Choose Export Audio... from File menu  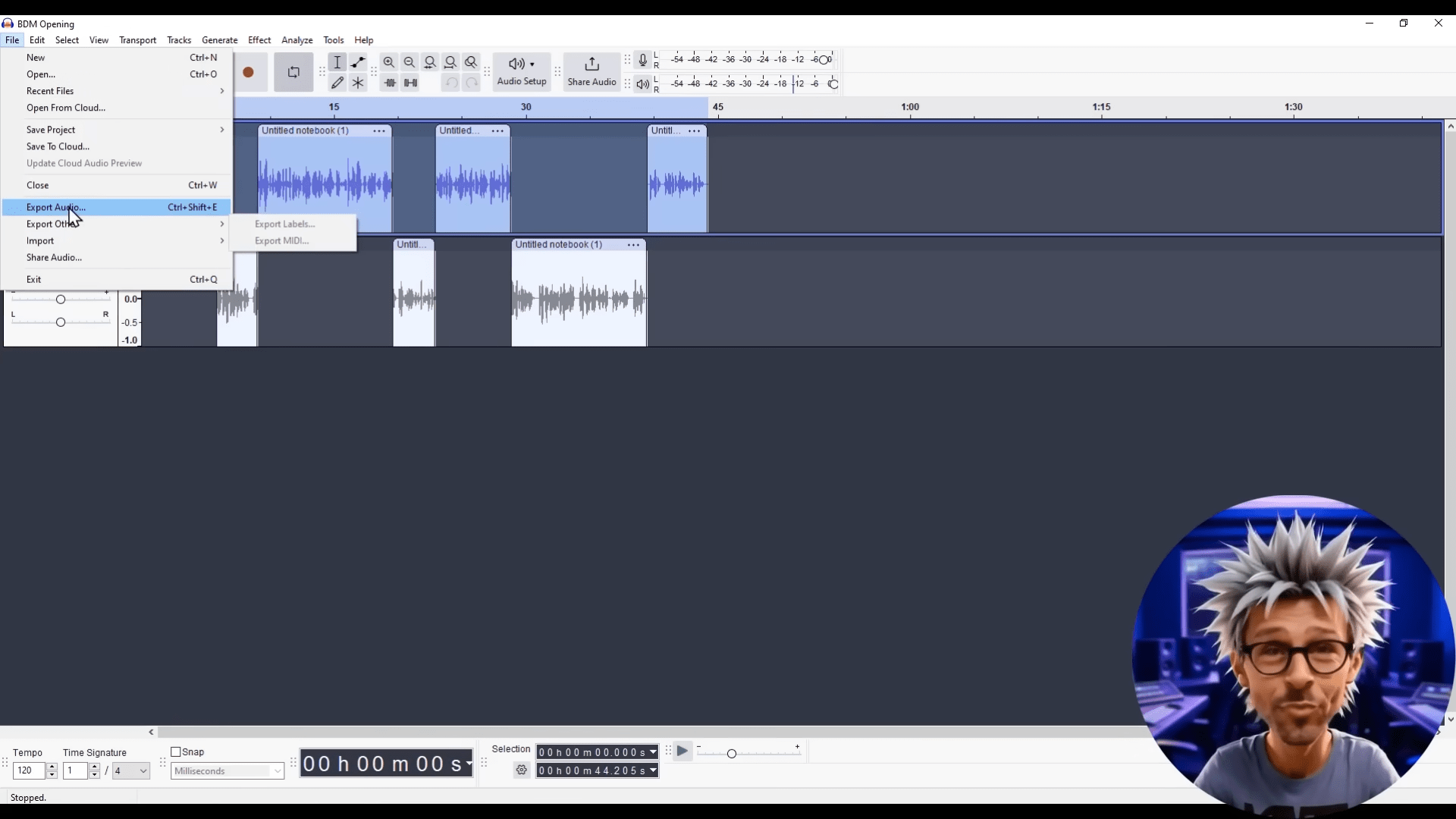[x=56, y=207]
